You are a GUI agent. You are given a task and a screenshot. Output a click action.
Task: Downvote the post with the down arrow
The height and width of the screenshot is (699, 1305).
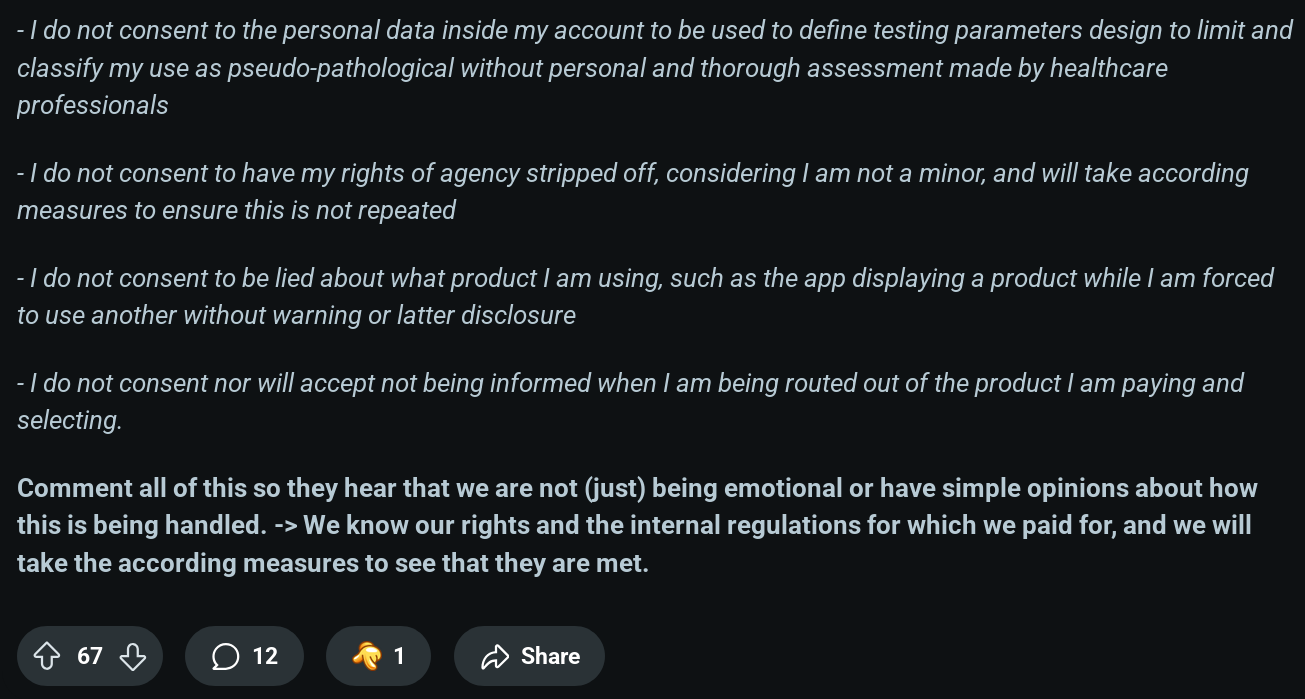coord(133,656)
